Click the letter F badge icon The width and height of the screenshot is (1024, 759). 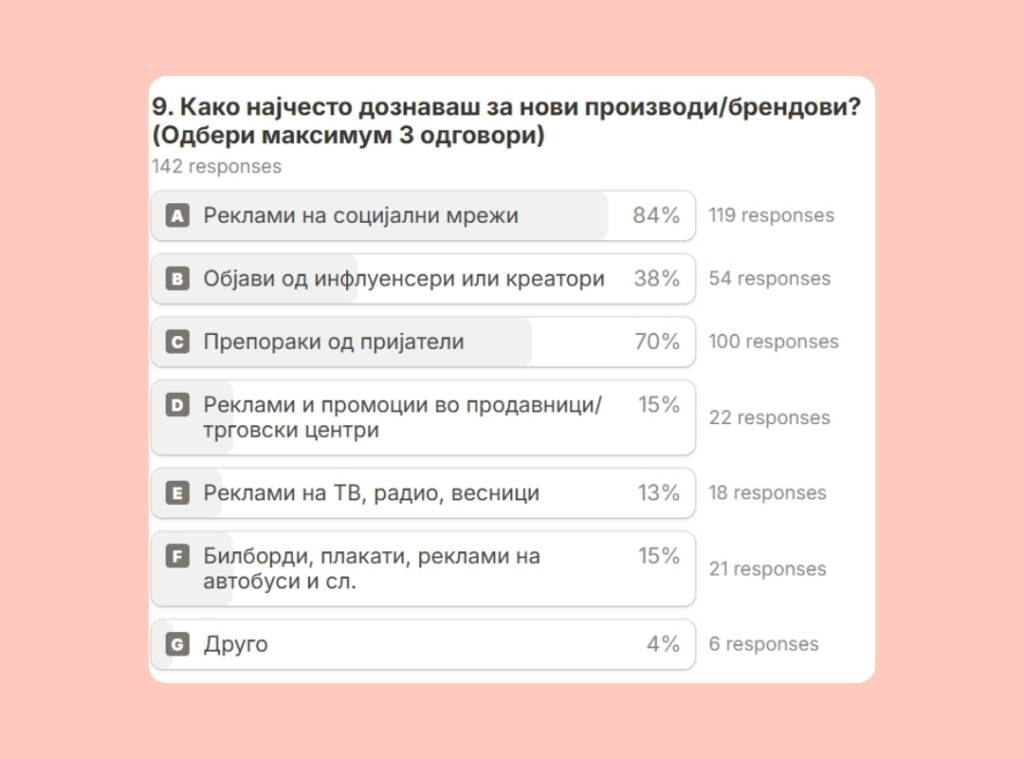point(177,556)
